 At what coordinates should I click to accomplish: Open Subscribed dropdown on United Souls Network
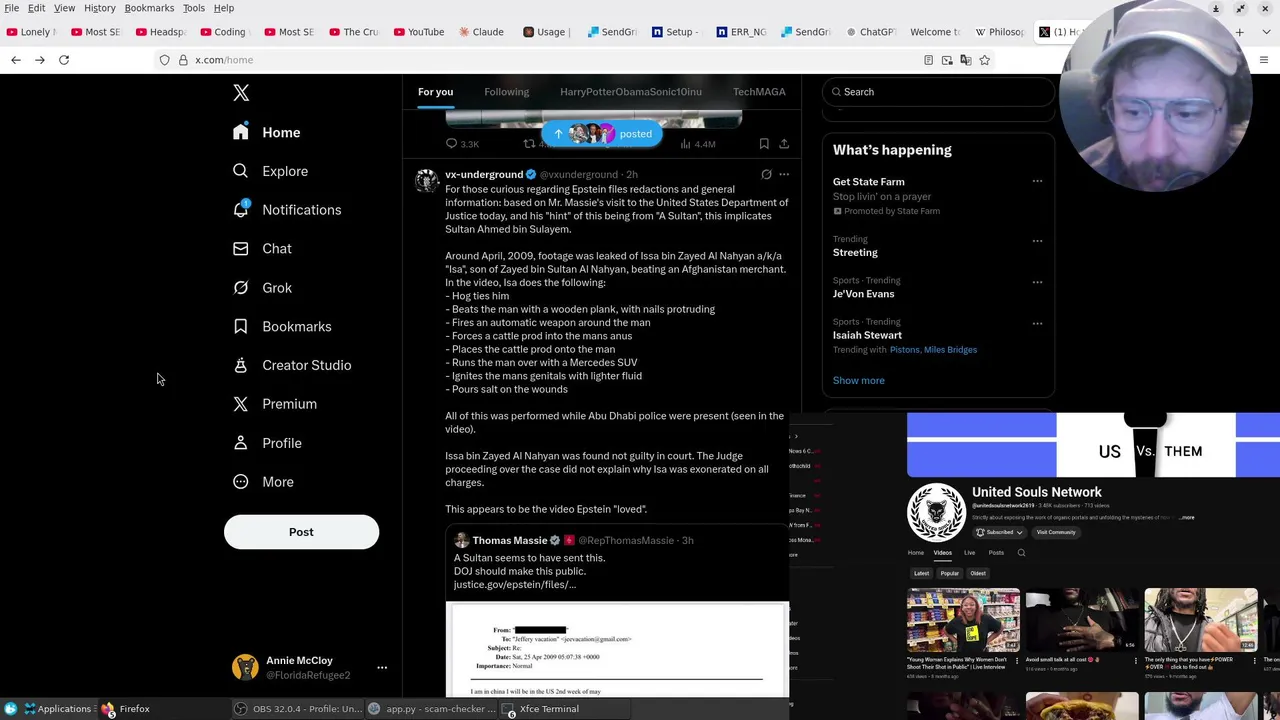[x=1001, y=532]
